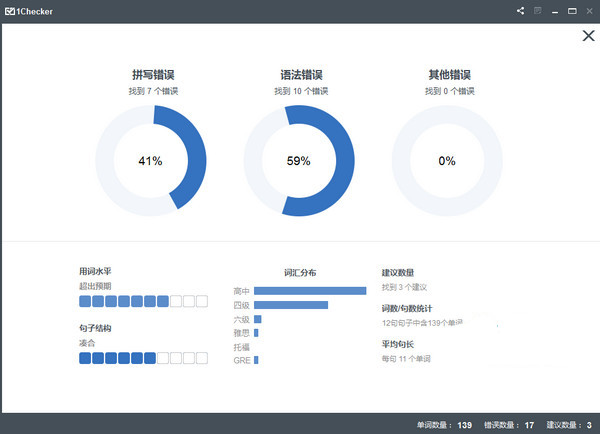Screen dimensions: 600x434
Task: Click the 0% other errors donut chart
Action: [x=447, y=161]
